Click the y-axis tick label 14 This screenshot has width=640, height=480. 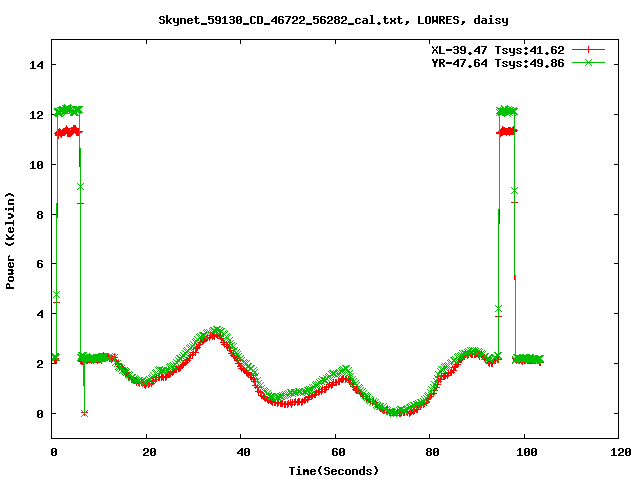point(36,65)
